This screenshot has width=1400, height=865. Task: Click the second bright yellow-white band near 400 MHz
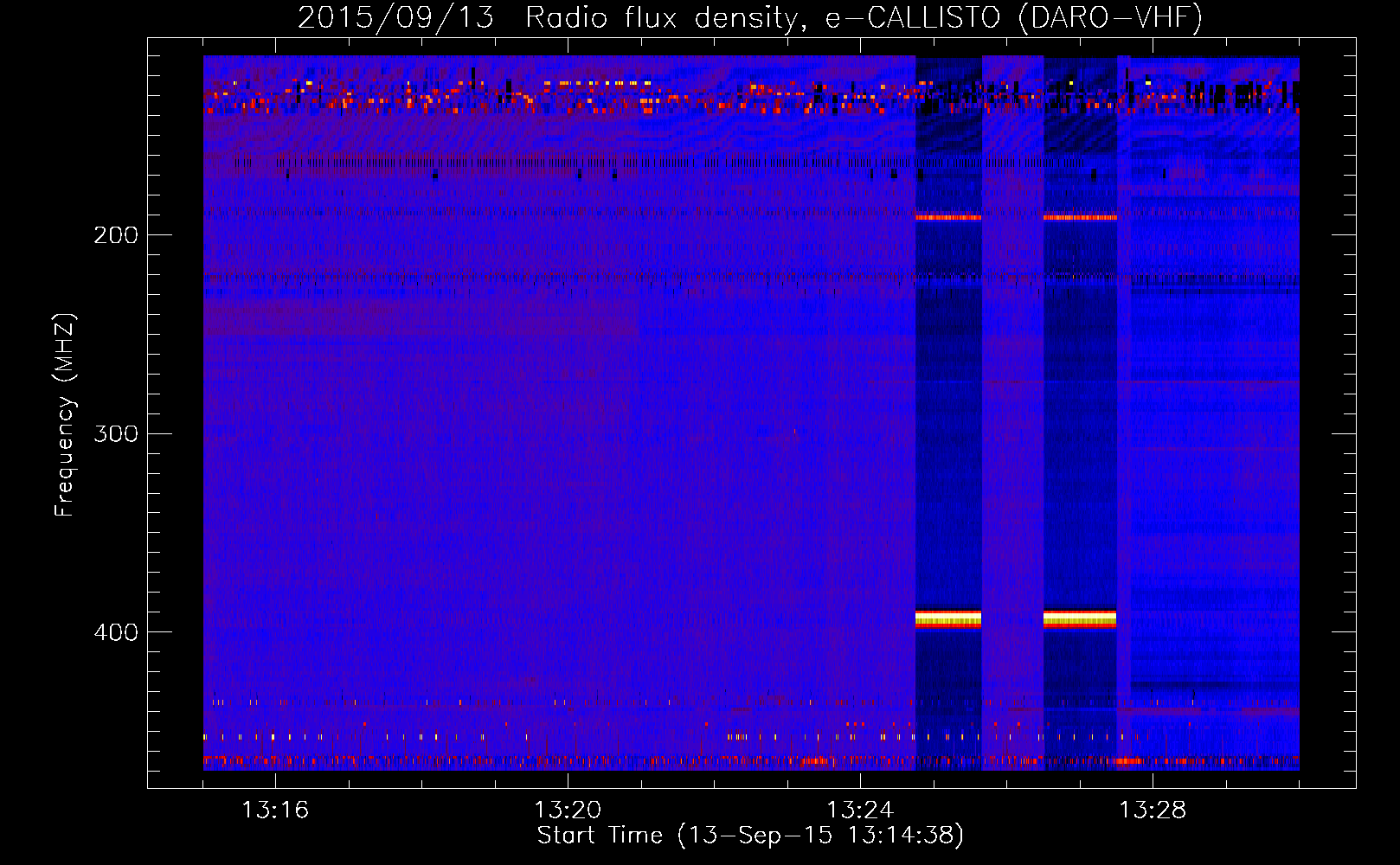1079,618
